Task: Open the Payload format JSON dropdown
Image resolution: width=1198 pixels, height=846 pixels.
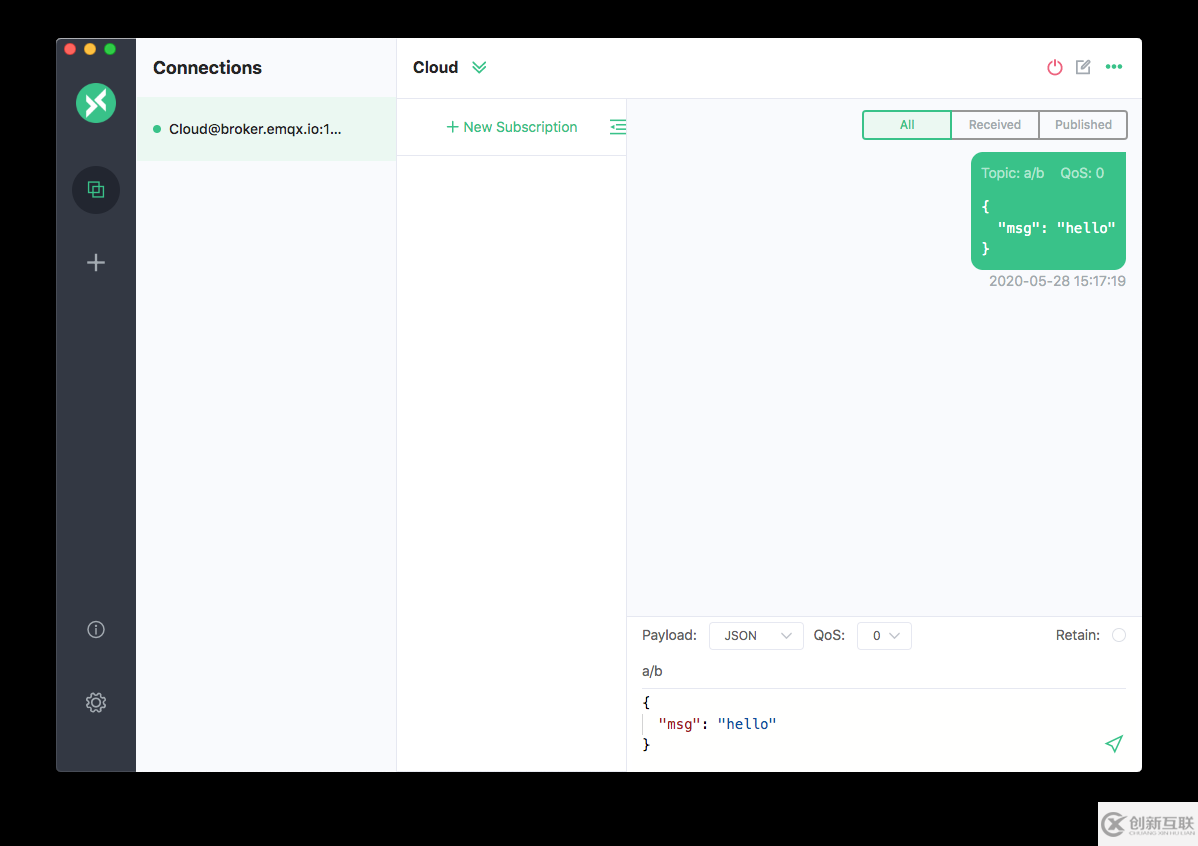Action: click(756, 636)
